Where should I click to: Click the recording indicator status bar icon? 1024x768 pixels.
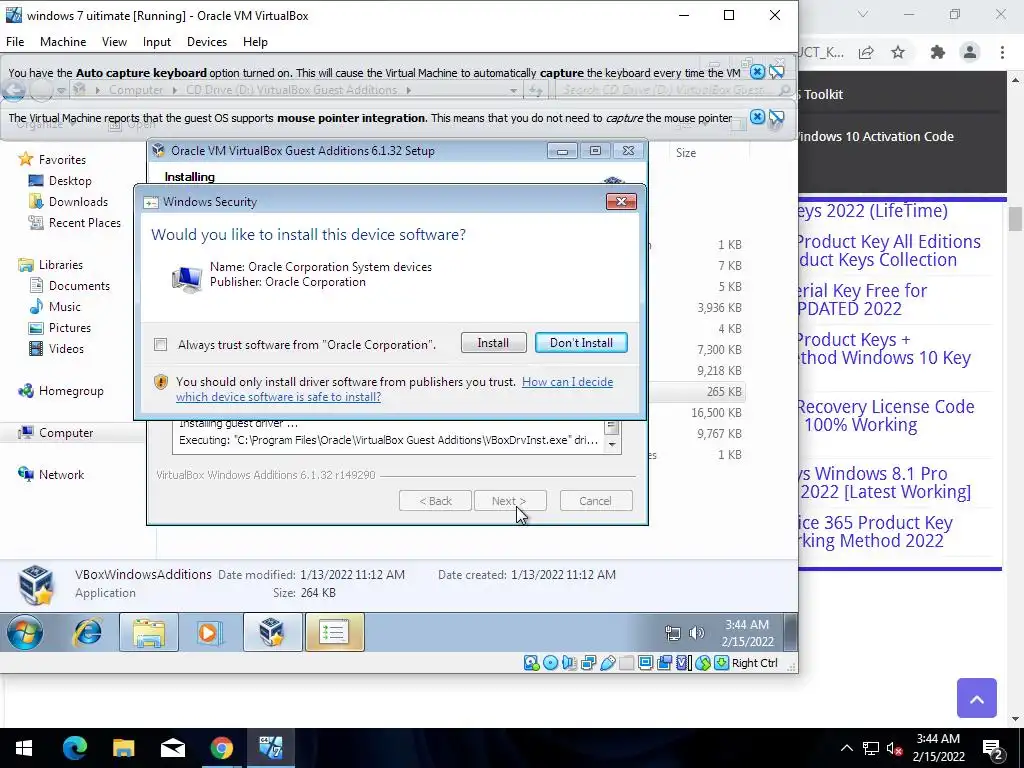664,663
